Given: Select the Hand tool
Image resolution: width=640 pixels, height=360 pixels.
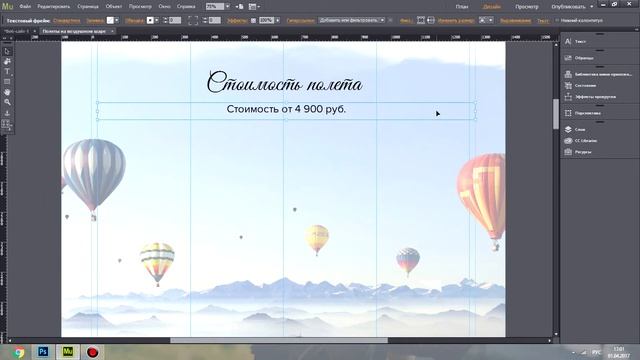Looking at the screenshot, I should pos(7,92).
